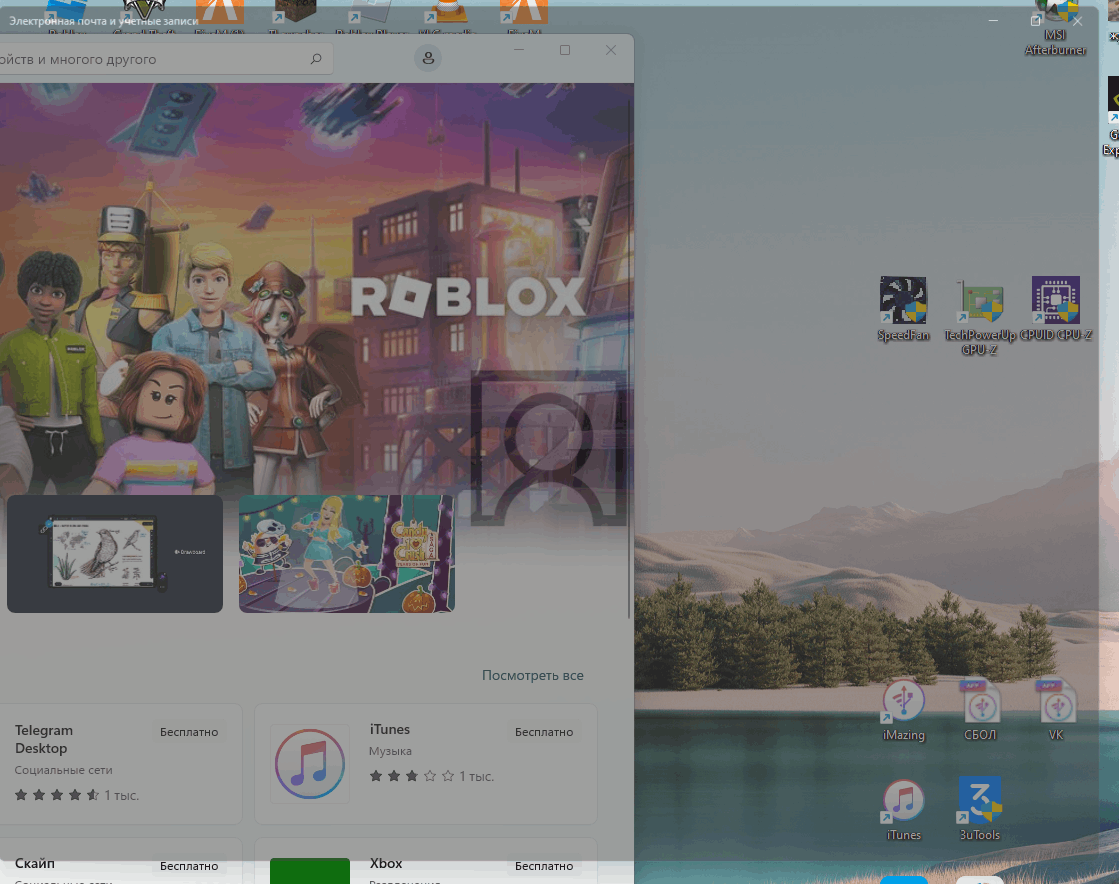
Task: Click Бесплатно button for Telegram Desktop
Action: pyautogui.click(x=189, y=732)
